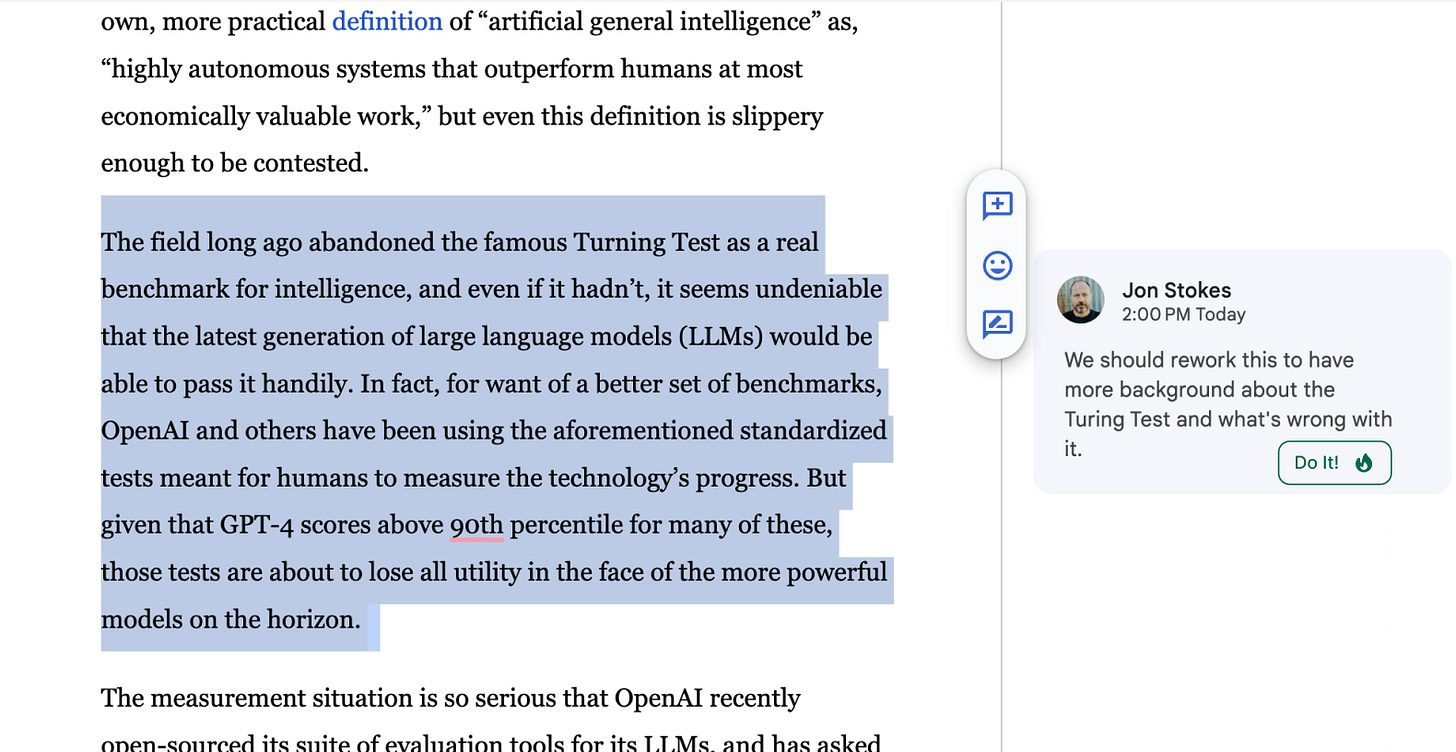
Task: Click "enough to be contested." line
Action: 235,162
